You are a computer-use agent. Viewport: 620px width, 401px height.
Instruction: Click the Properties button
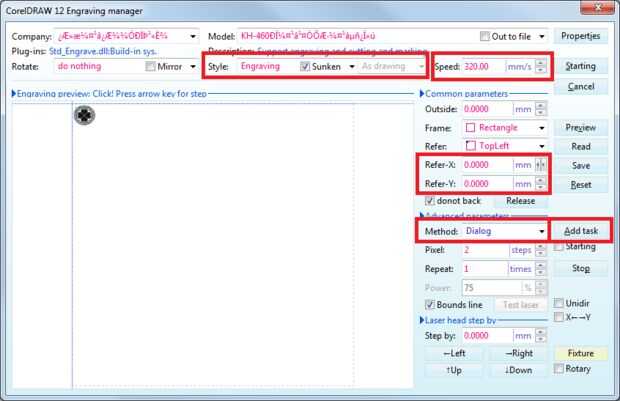click(580, 36)
